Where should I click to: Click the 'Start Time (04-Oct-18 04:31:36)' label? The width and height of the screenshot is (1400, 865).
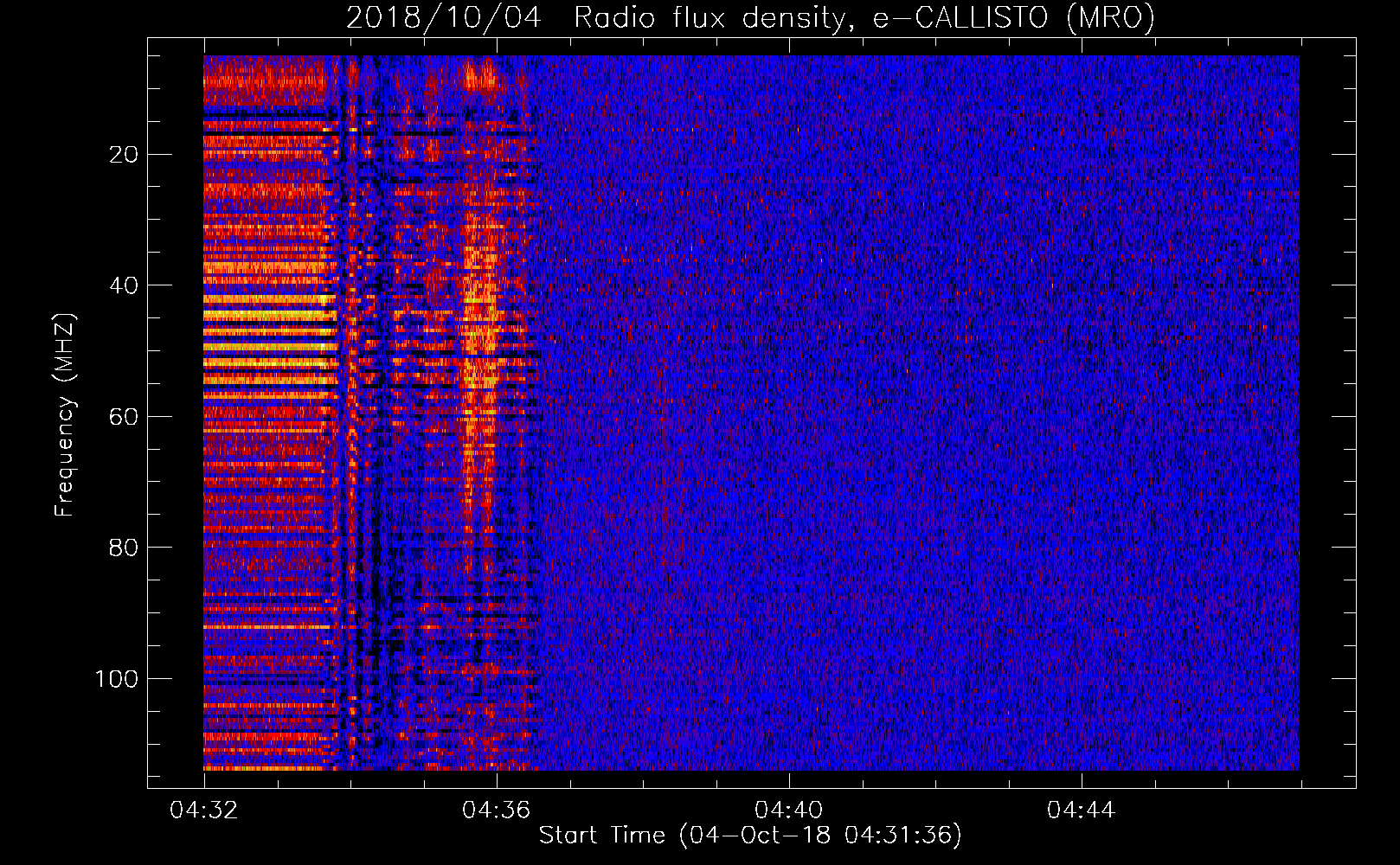click(x=750, y=836)
